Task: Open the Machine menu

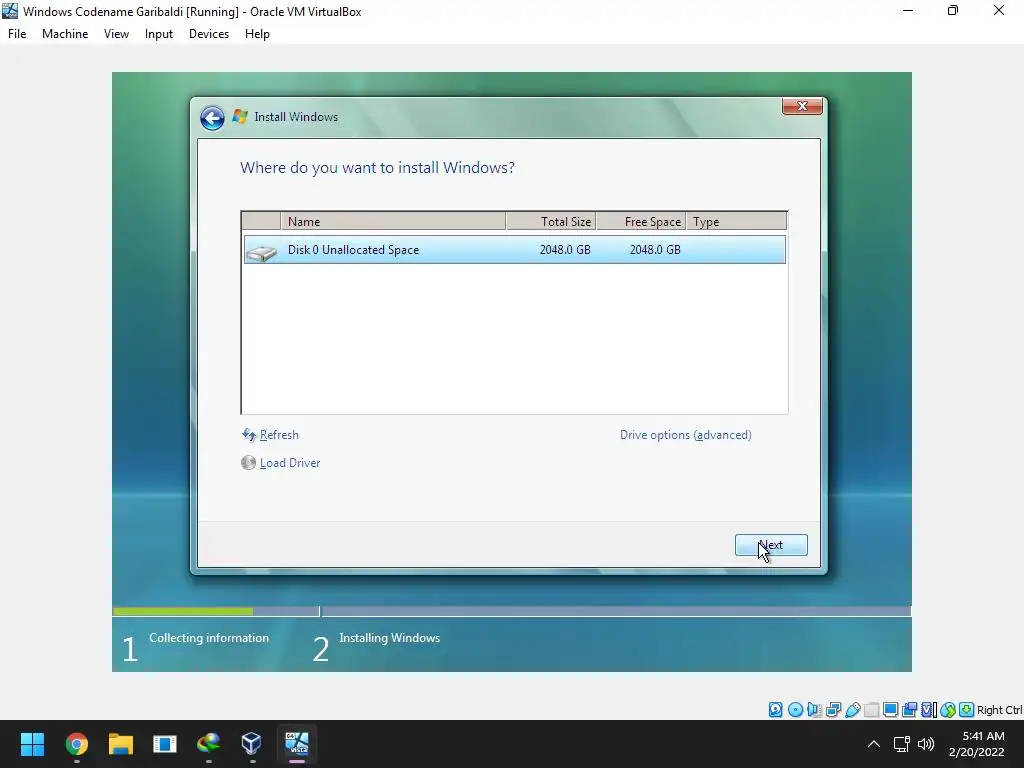Action: point(65,34)
